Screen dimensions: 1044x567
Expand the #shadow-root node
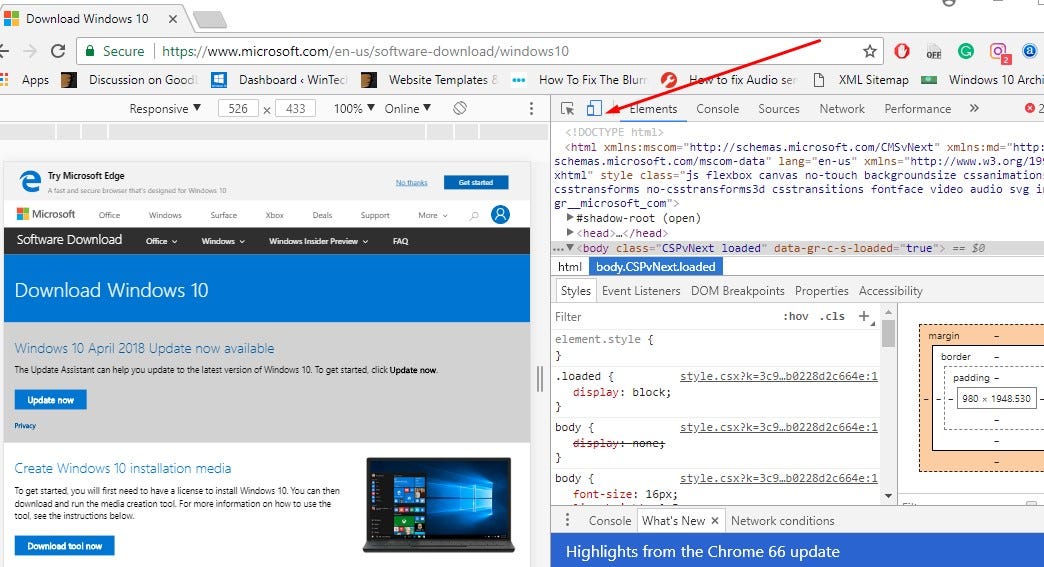[570, 218]
